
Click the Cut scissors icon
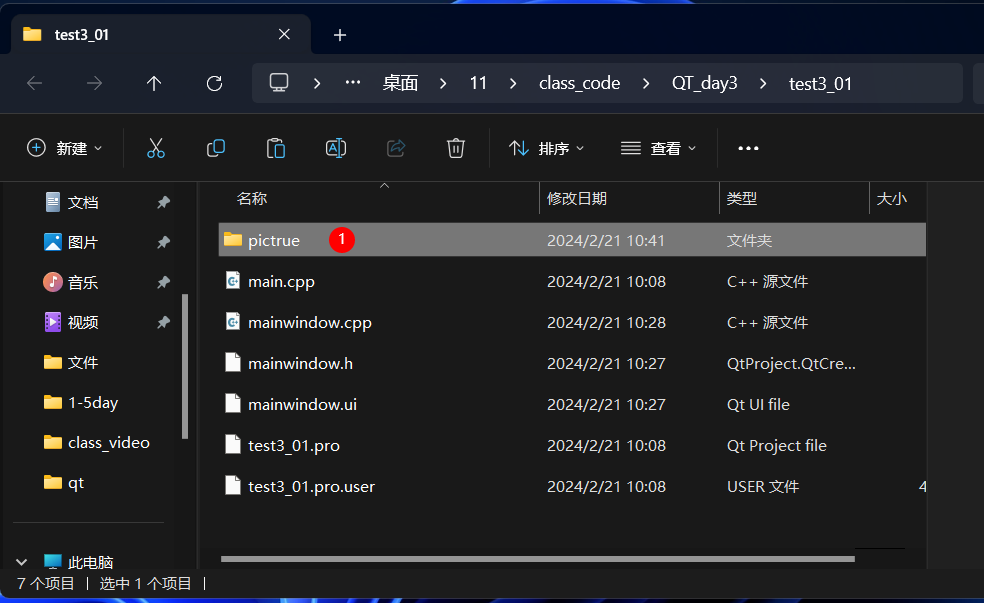click(155, 148)
